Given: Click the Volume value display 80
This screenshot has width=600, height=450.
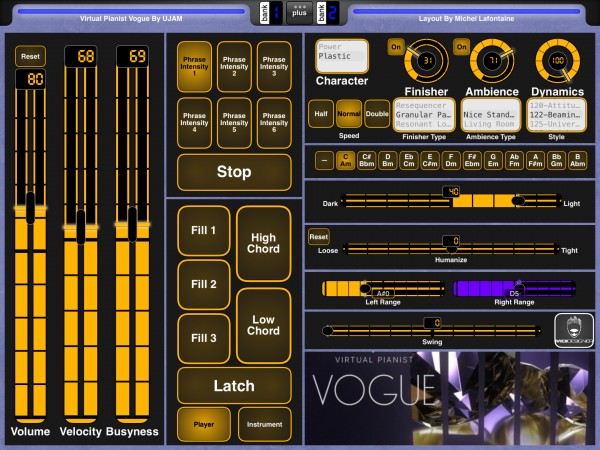Looking at the screenshot, I should click(30, 79).
